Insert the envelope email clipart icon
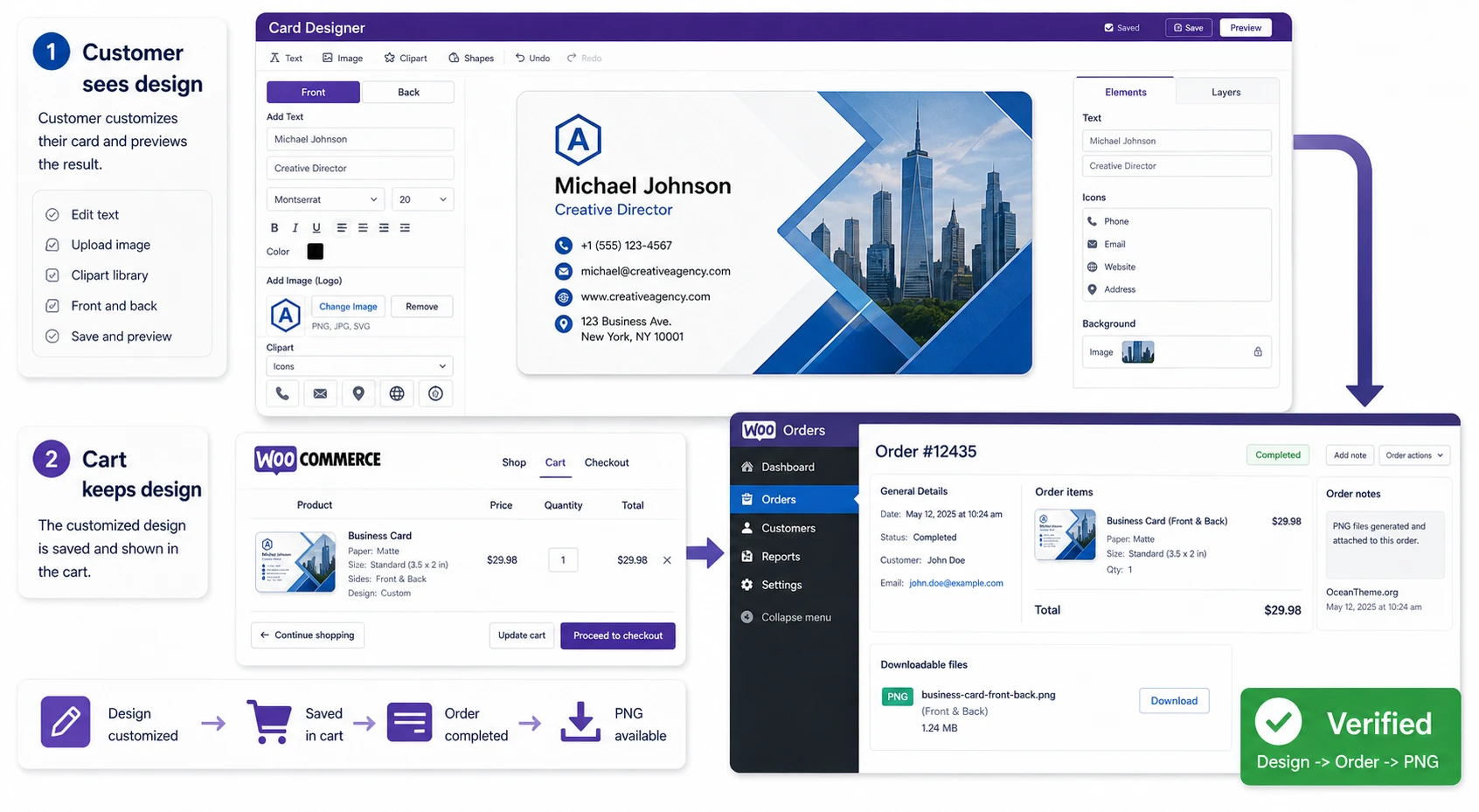Screen dimensions: 1479x812 click(x=321, y=393)
